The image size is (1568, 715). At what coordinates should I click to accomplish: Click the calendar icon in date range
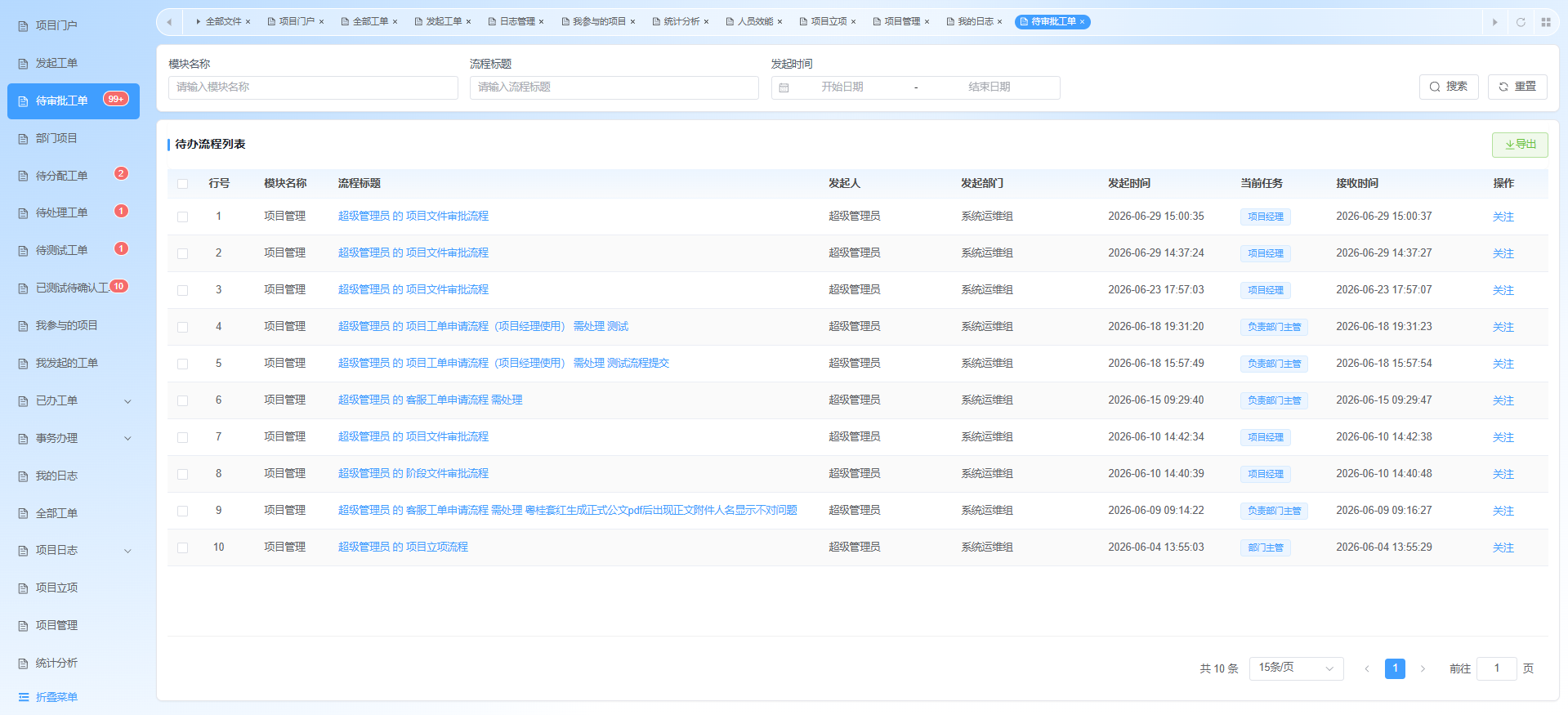click(x=784, y=87)
